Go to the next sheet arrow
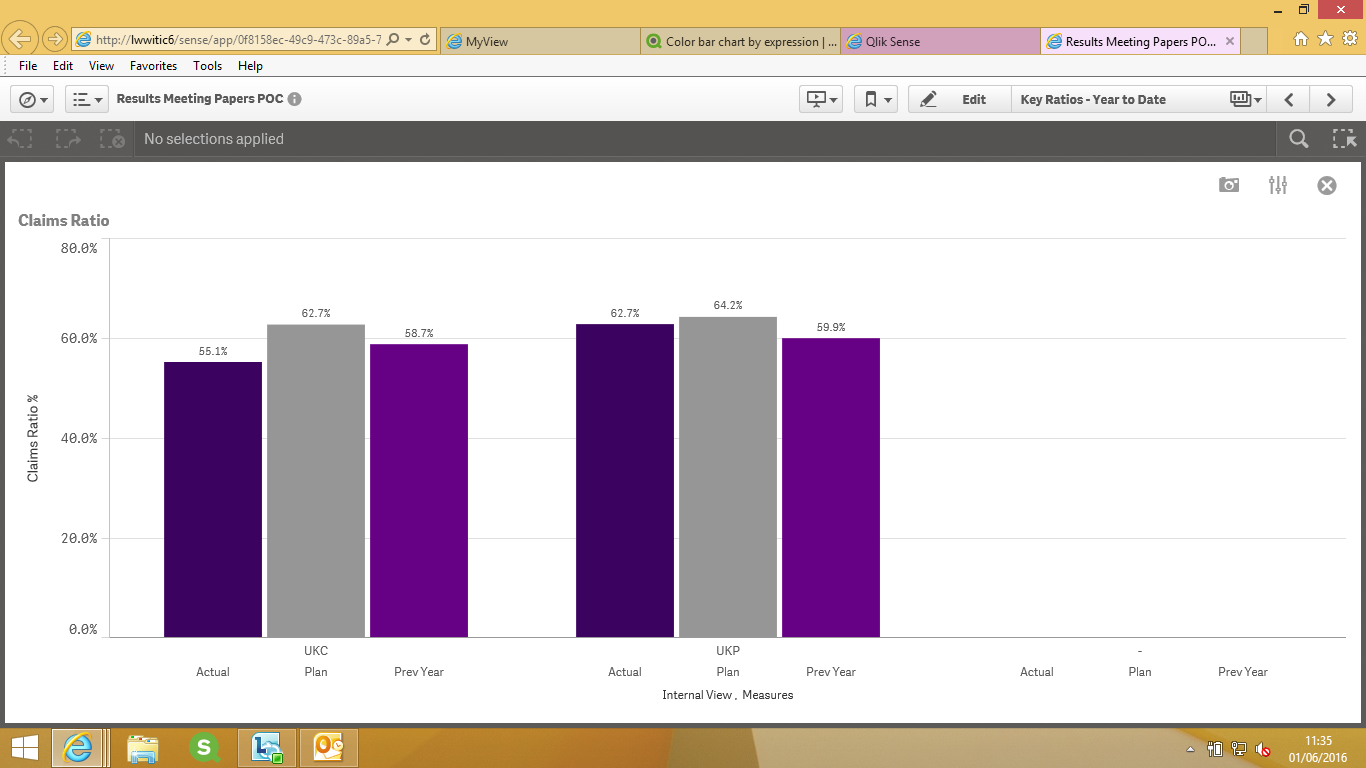 coord(1331,99)
